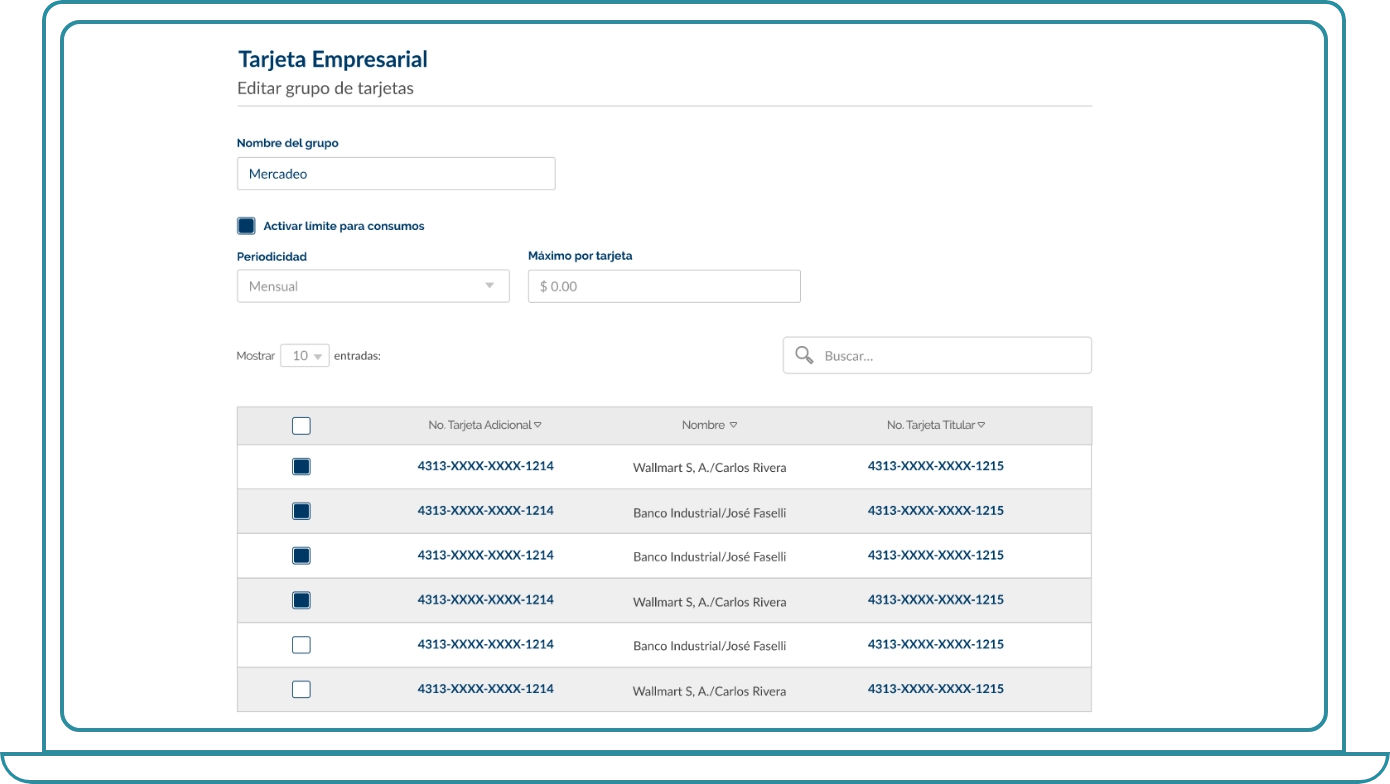This screenshot has height=784, width=1390.
Task: Click Tarjeta Adicional number in unchecked Banco Industrial row
Action: click(x=486, y=644)
